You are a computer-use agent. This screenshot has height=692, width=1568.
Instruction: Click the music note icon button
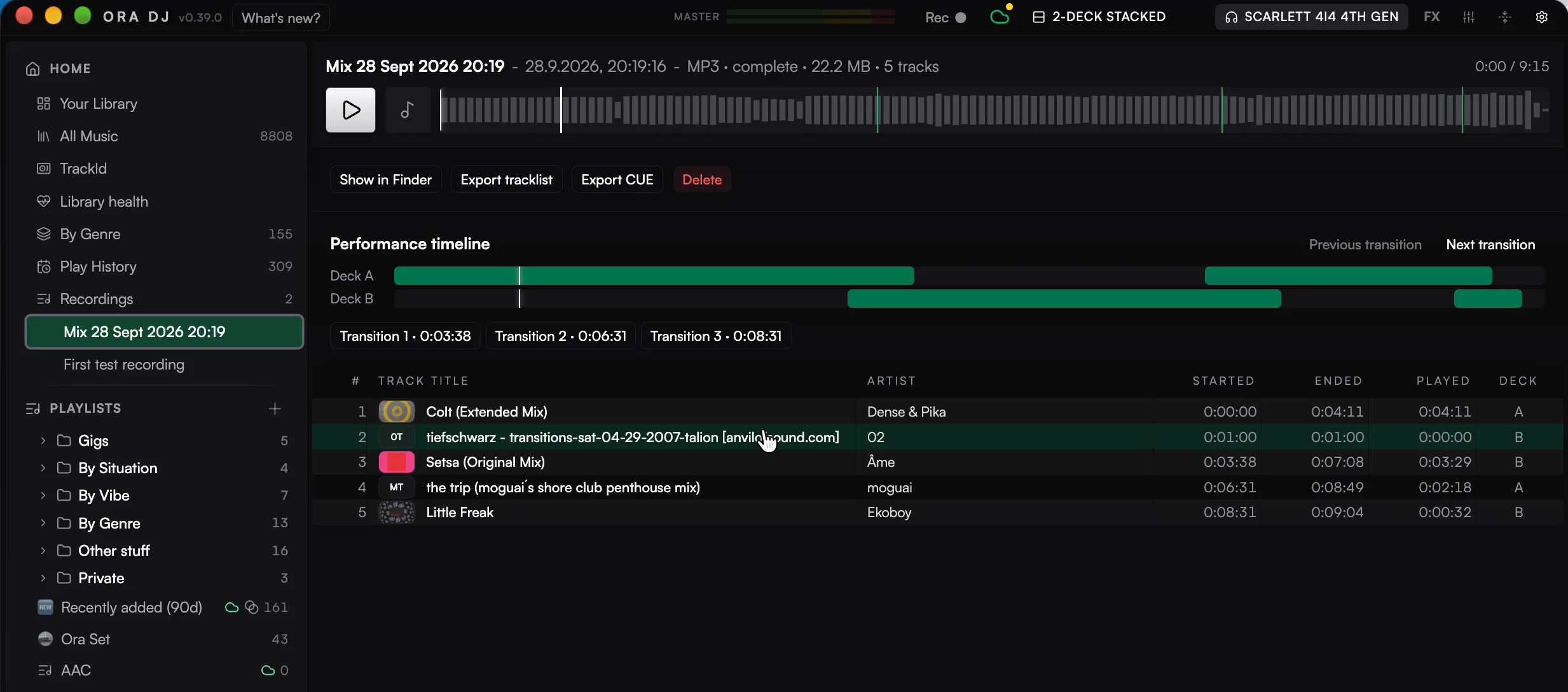(408, 110)
